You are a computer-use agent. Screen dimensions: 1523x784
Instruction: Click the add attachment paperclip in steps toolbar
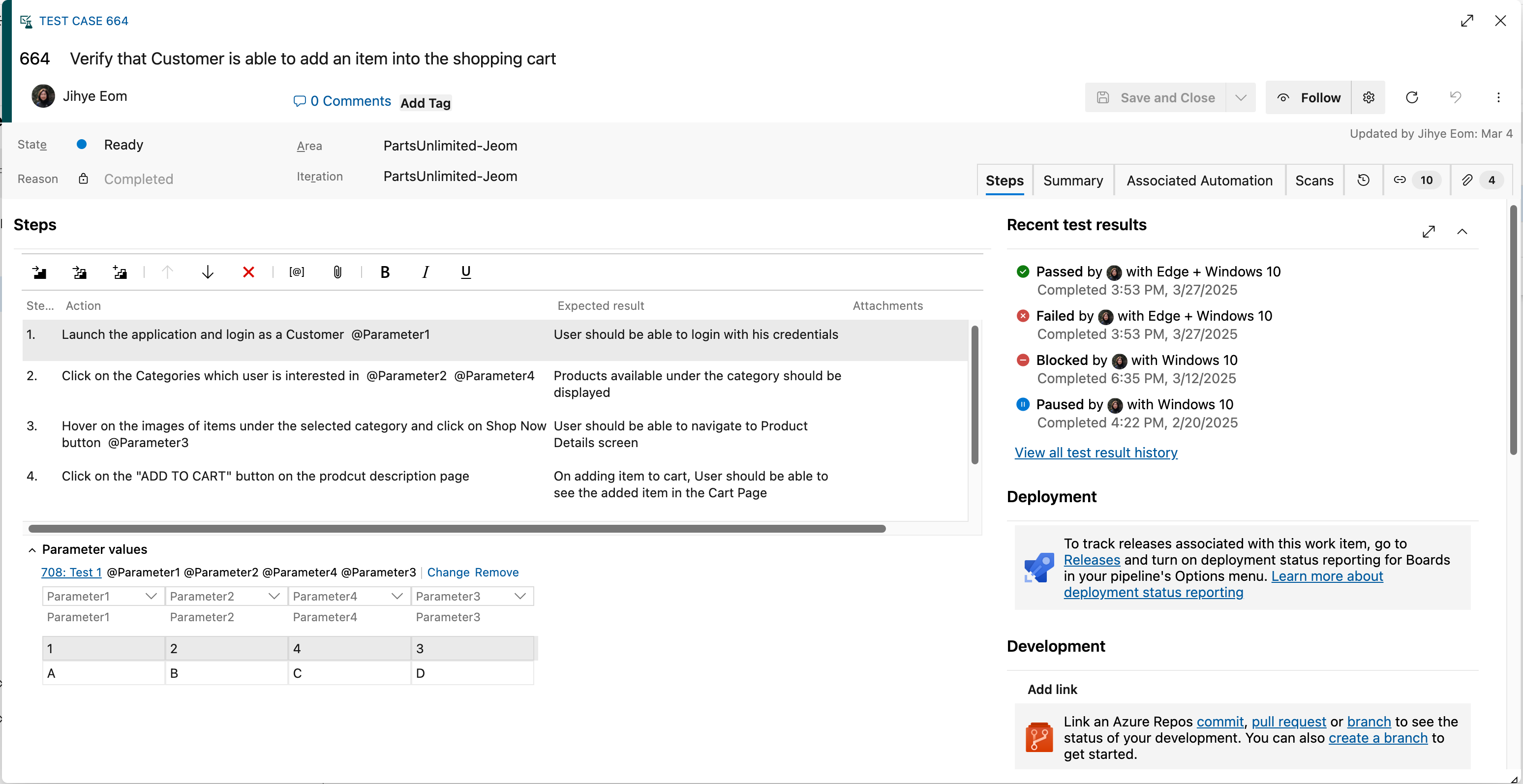tap(337, 272)
